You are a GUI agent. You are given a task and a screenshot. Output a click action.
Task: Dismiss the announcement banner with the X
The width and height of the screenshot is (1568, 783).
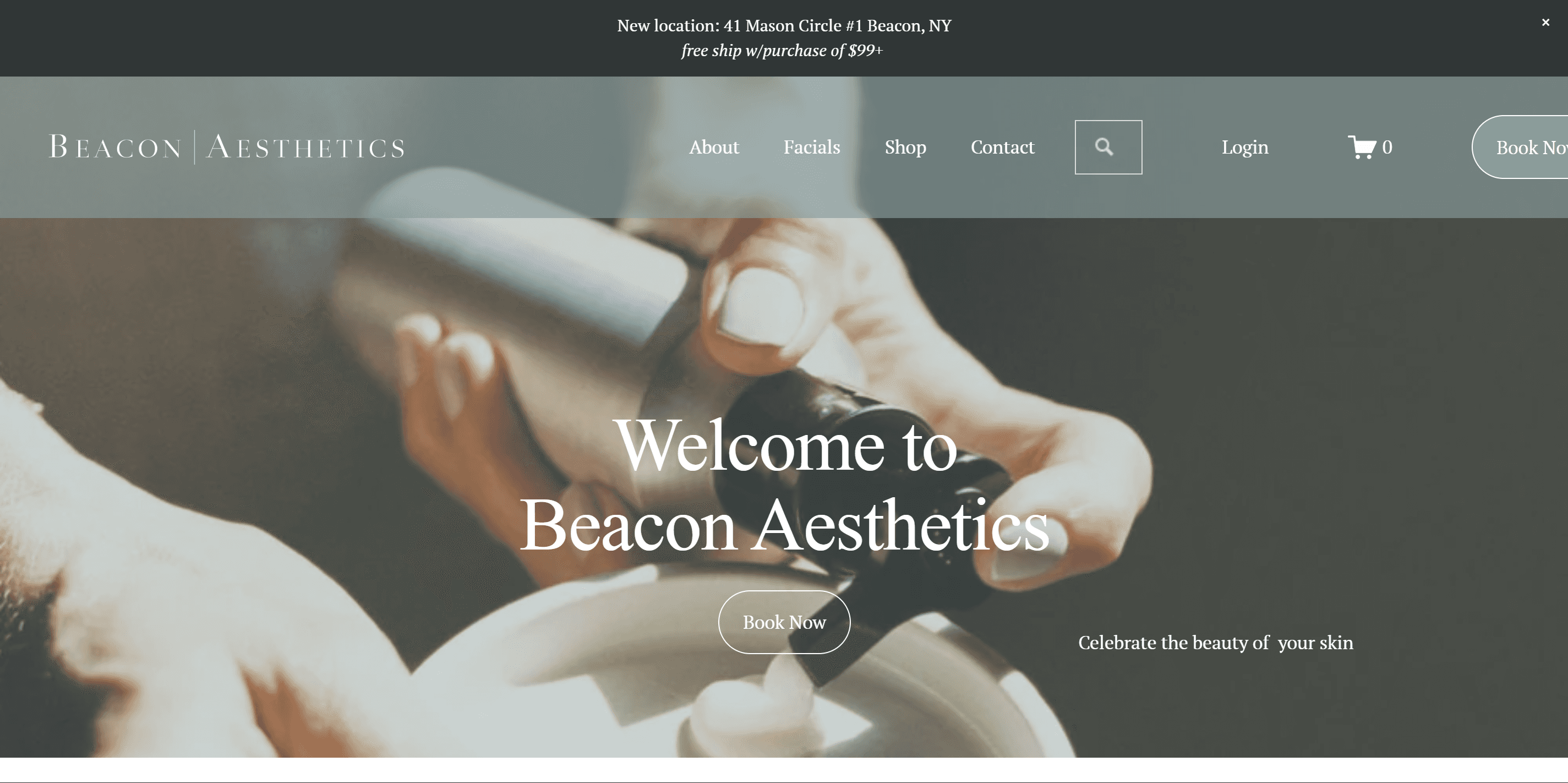1545,23
